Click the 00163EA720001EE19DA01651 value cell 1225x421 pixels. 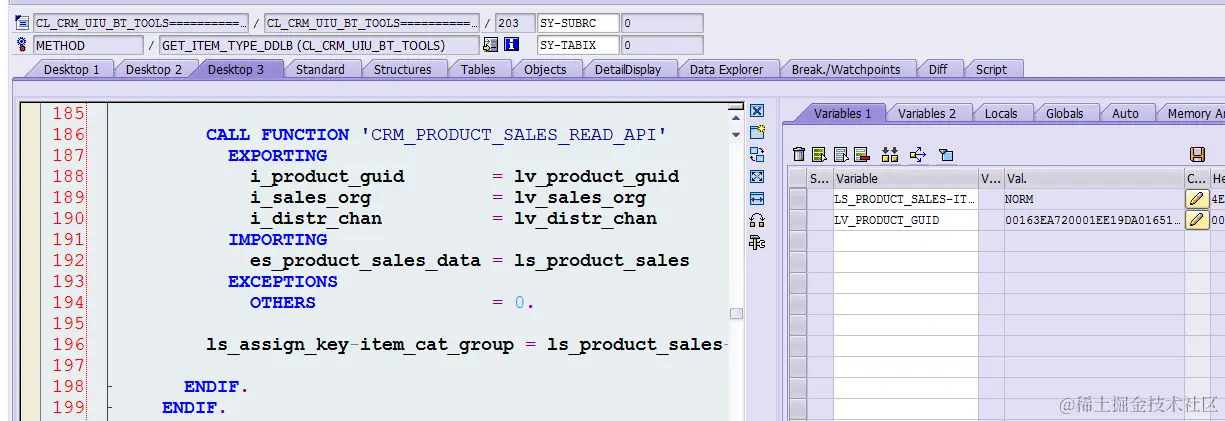pyautogui.click(x=1094, y=220)
